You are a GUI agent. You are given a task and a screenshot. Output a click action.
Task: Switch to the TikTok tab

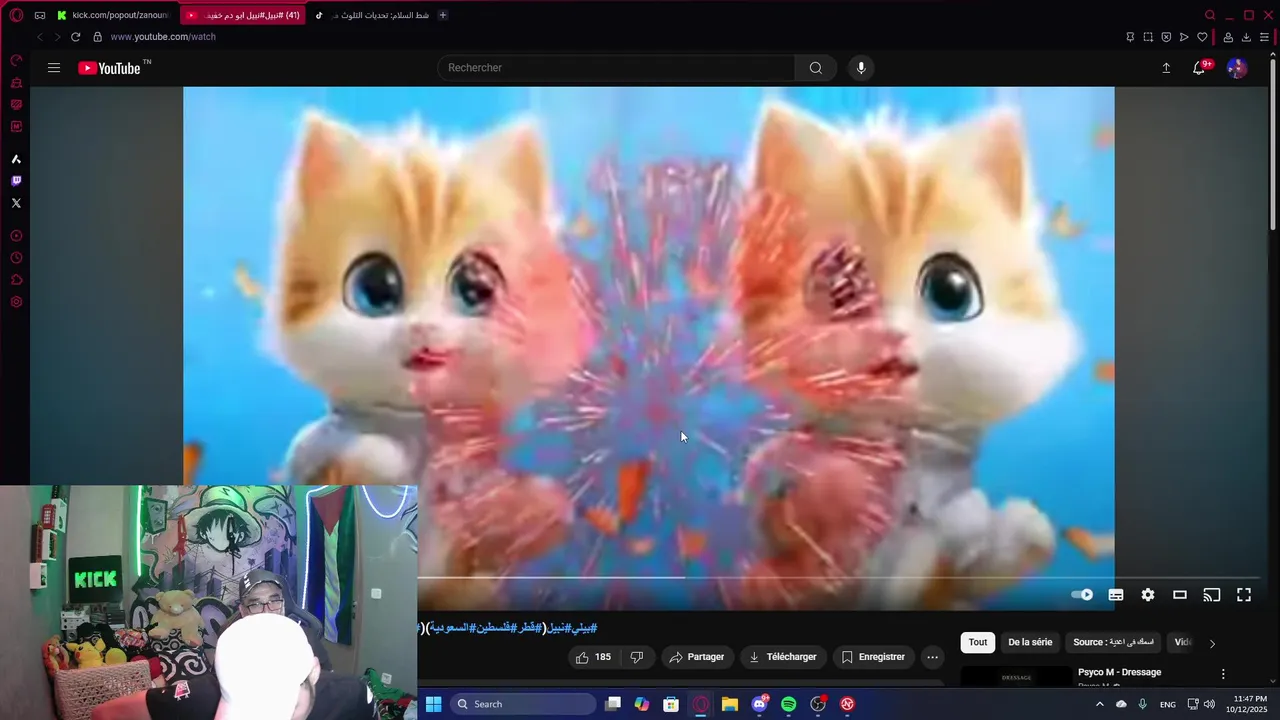(x=371, y=15)
